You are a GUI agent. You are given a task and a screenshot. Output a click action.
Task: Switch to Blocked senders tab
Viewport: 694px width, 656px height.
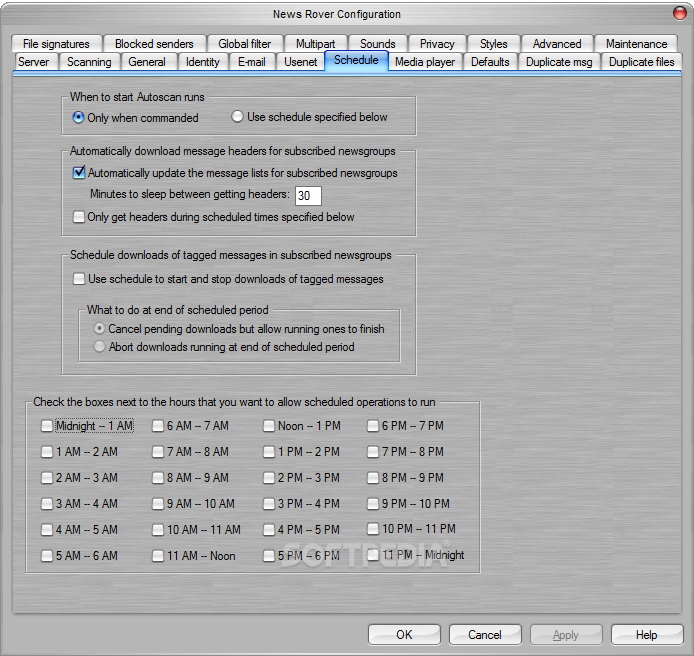click(154, 44)
